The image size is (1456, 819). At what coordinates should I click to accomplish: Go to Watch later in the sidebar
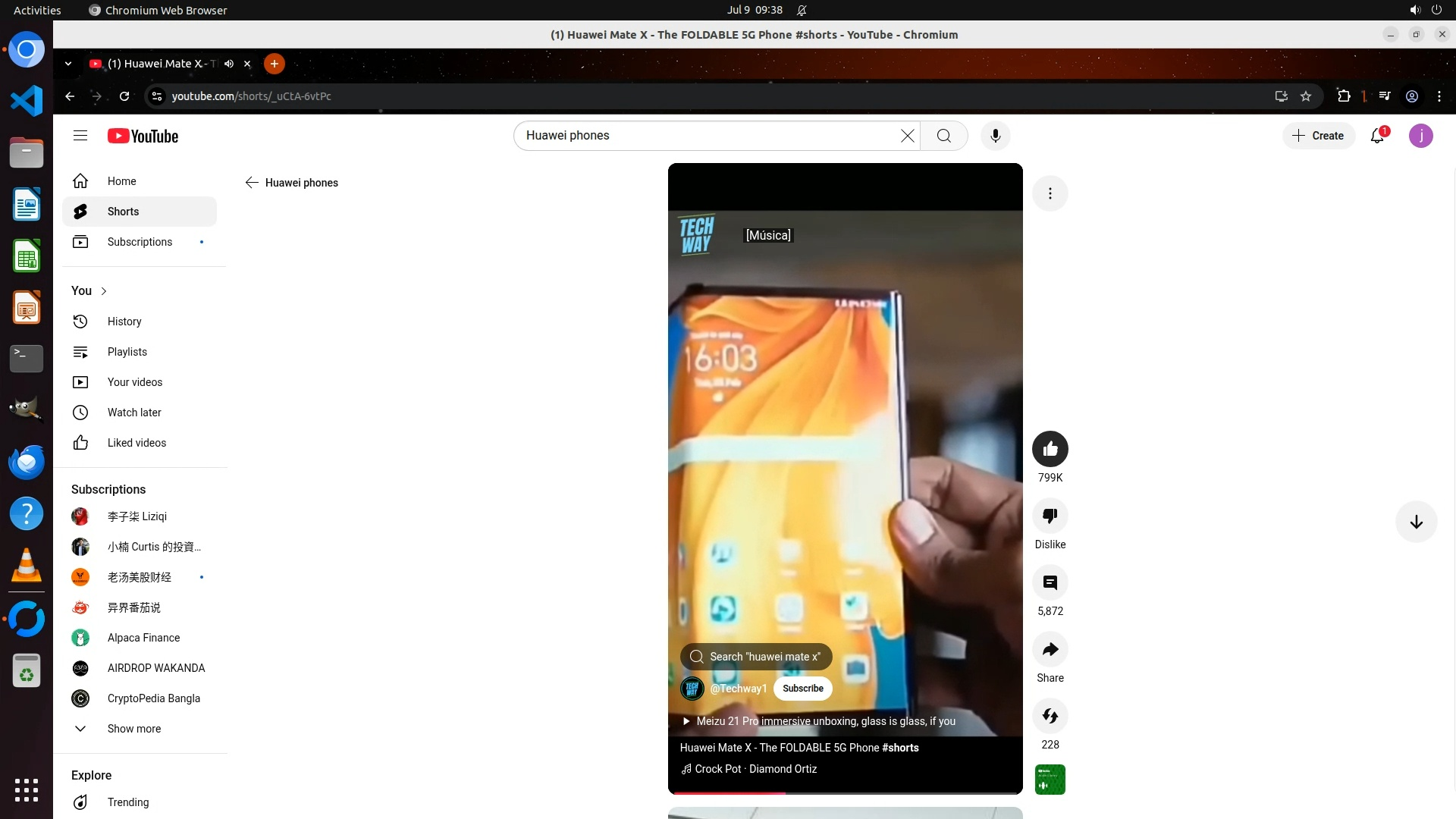click(134, 413)
